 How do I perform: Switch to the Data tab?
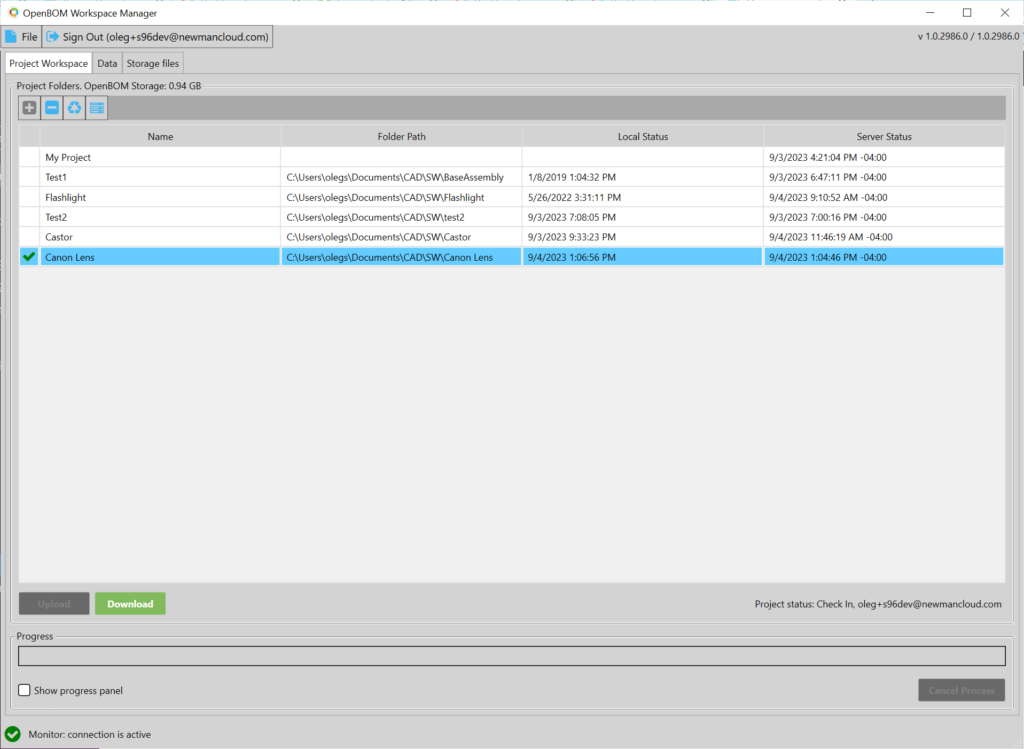(x=107, y=63)
